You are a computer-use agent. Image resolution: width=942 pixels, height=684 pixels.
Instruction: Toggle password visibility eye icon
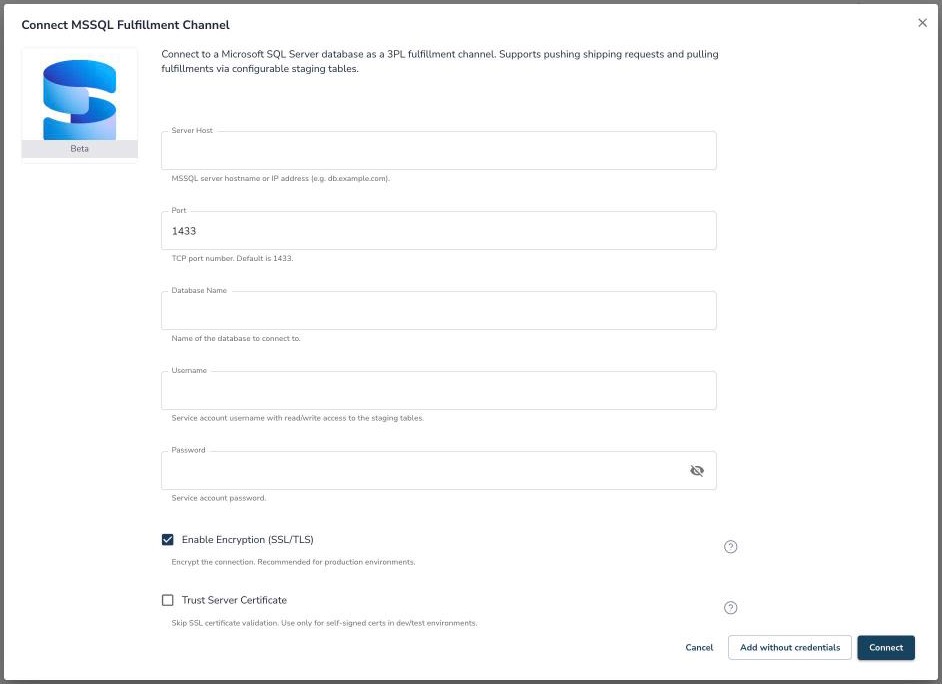(x=697, y=471)
